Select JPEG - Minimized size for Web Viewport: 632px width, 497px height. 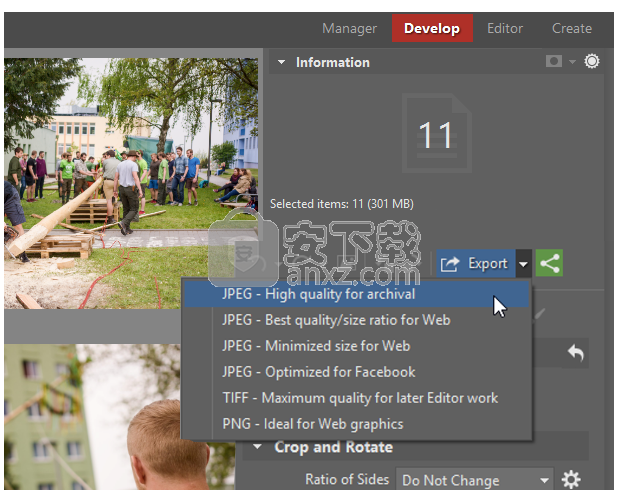click(x=356, y=346)
